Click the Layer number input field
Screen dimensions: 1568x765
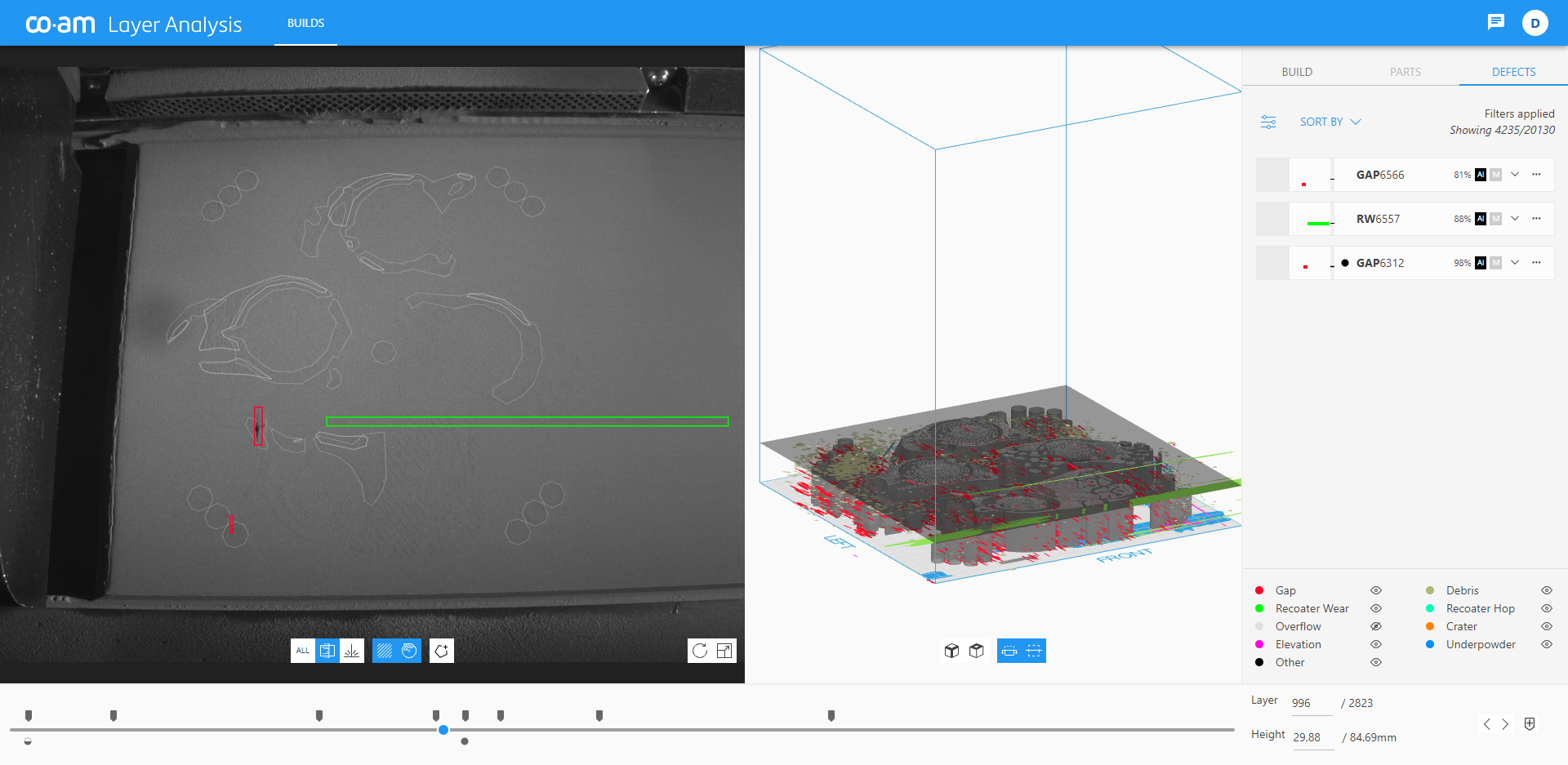click(x=1311, y=703)
